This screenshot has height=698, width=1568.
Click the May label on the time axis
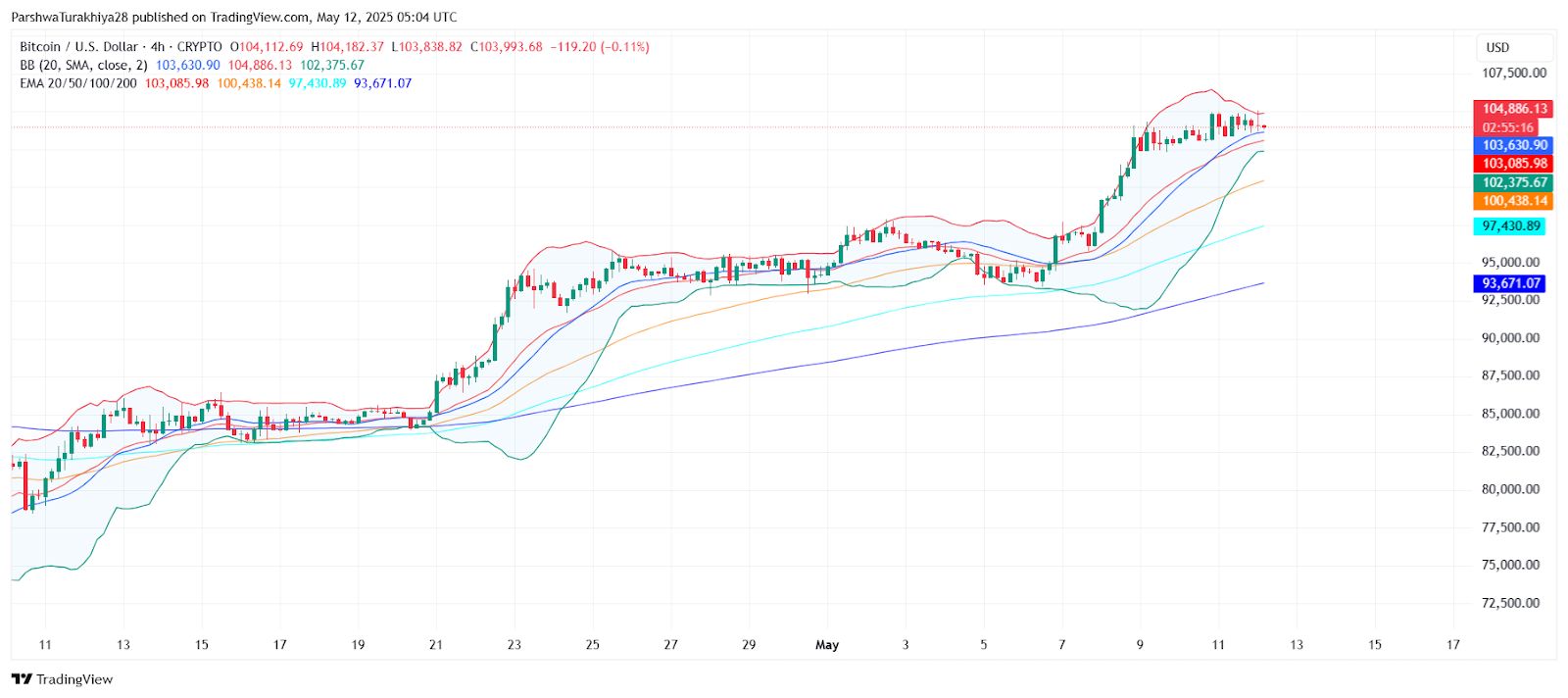[827, 645]
